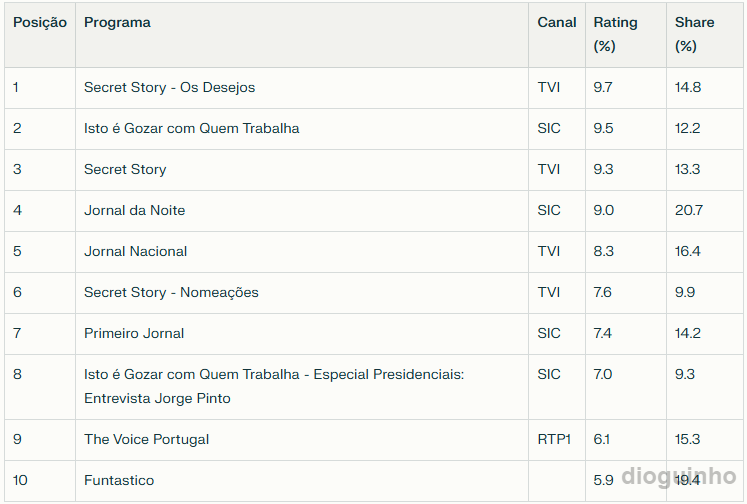
Task: Click the Rating (%) column header
Action: coord(615,34)
